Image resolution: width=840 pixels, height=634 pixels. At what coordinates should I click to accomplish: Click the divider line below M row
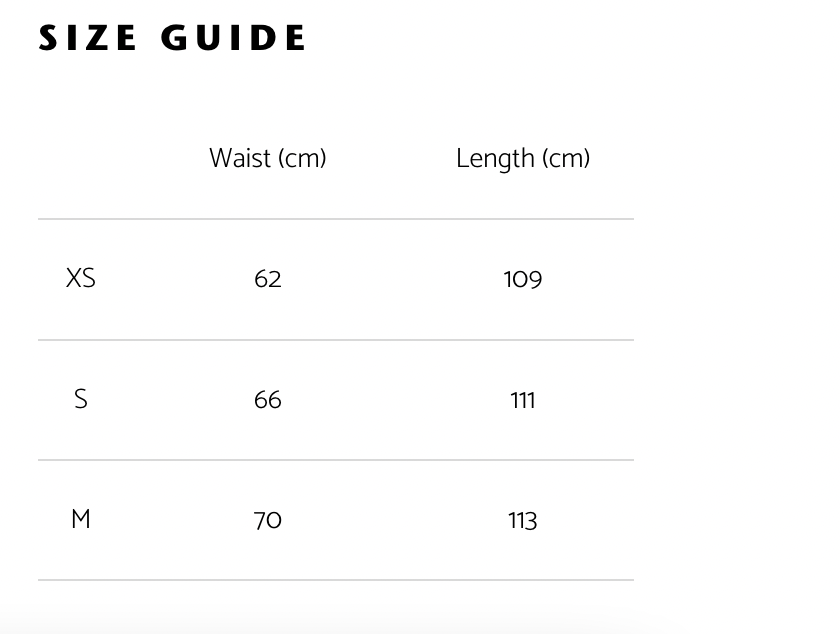[x=336, y=580]
